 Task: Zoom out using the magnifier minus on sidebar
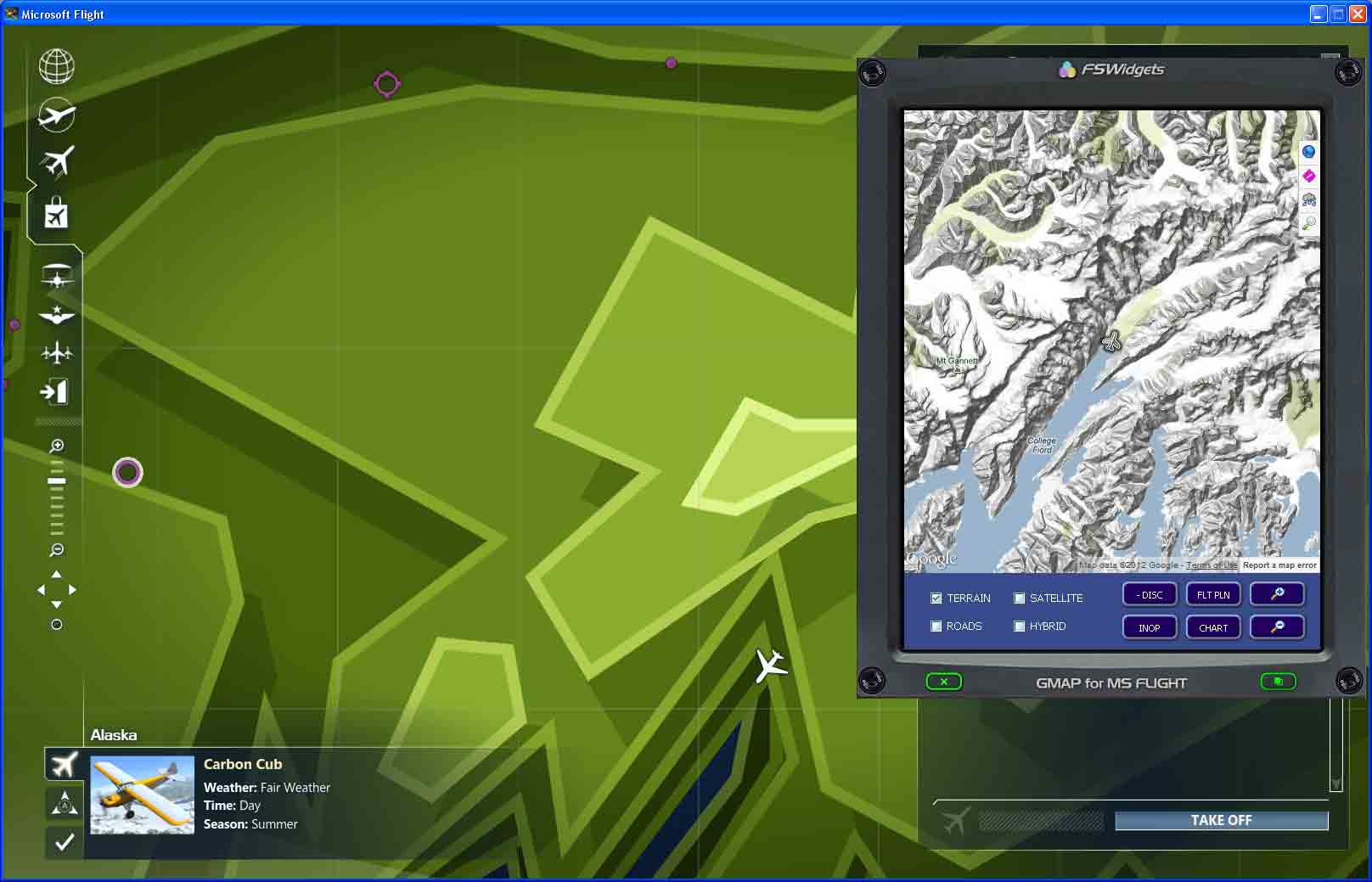coord(57,550)
